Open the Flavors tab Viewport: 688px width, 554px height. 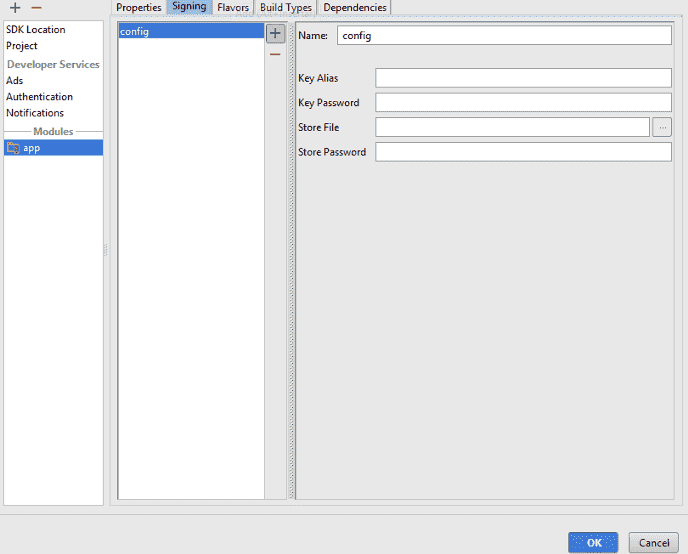point(233,7)
